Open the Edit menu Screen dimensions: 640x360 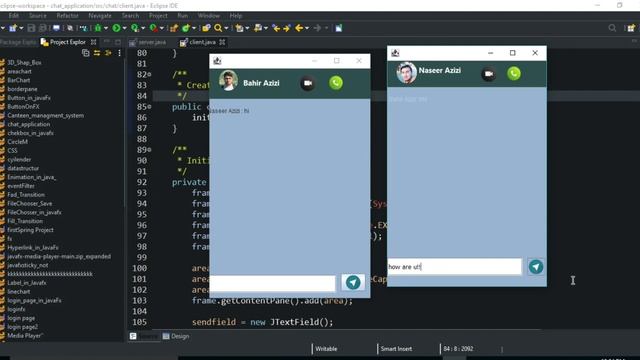(13, 16)
